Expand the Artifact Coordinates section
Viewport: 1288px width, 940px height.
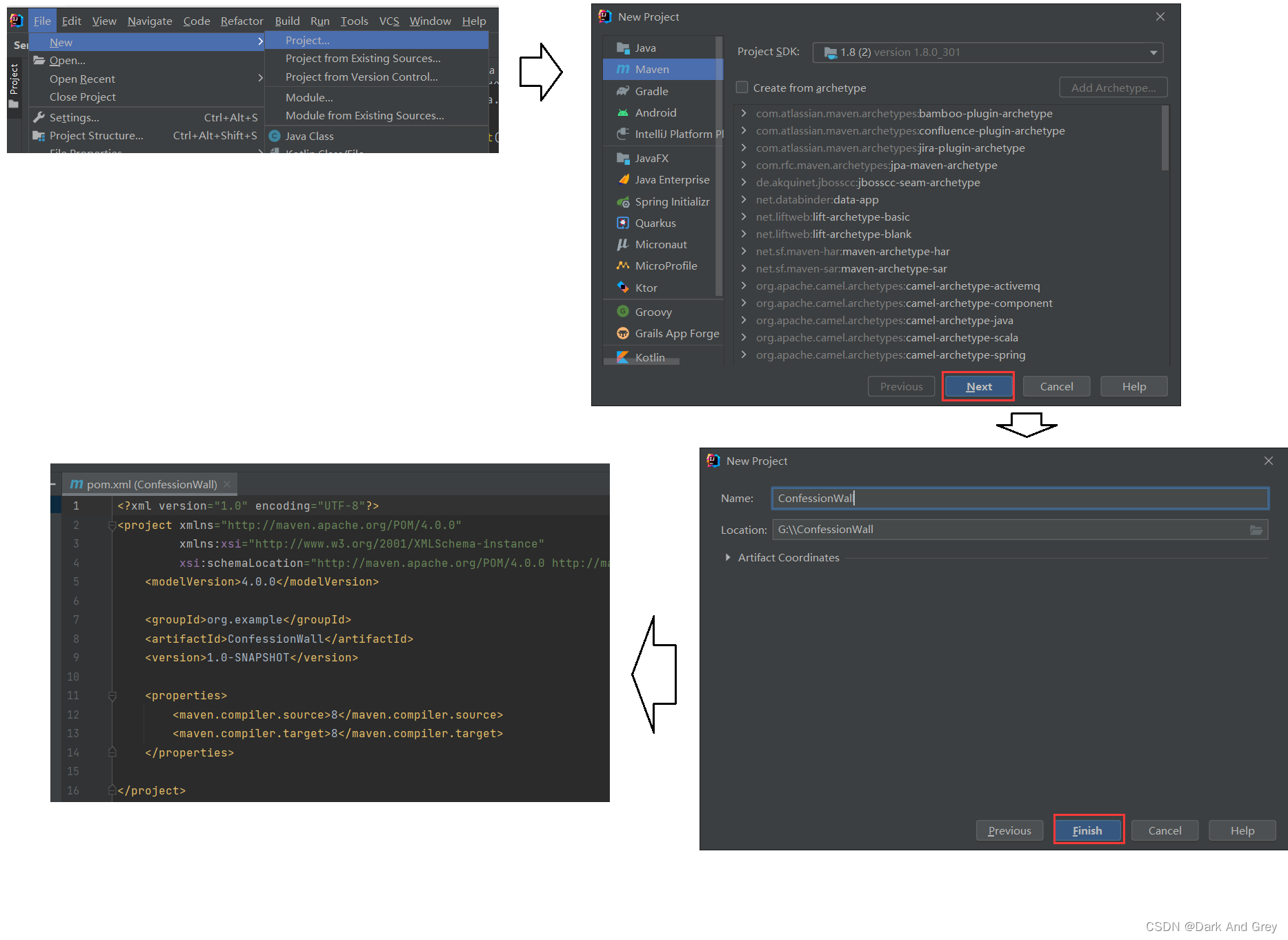pos(728,557)
